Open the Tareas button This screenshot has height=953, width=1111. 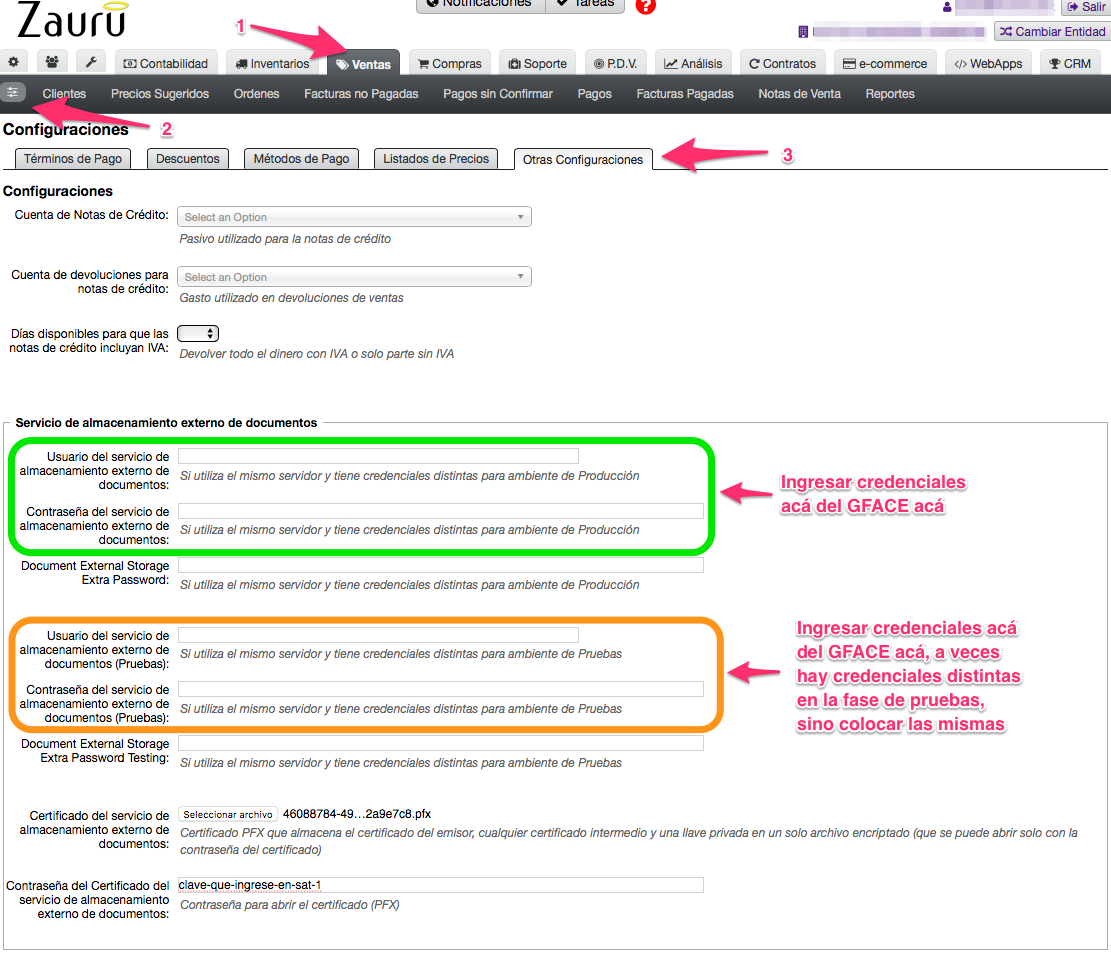click(585, 4)
